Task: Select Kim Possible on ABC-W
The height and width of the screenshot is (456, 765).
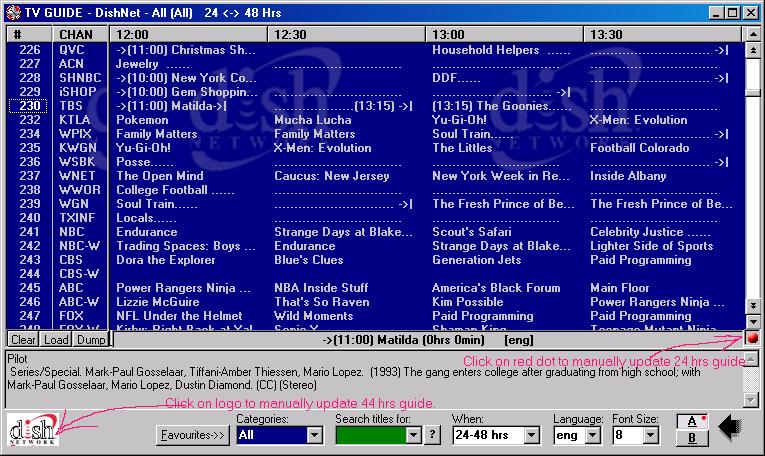Action: (x=467, y=302)
